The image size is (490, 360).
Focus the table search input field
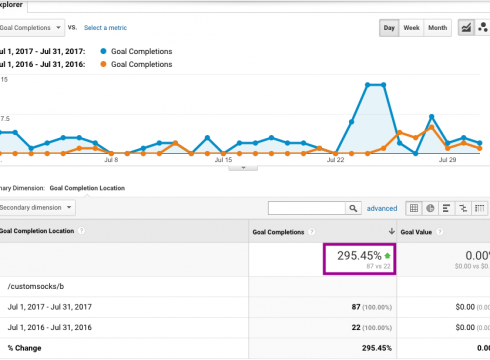pos(307,208)
